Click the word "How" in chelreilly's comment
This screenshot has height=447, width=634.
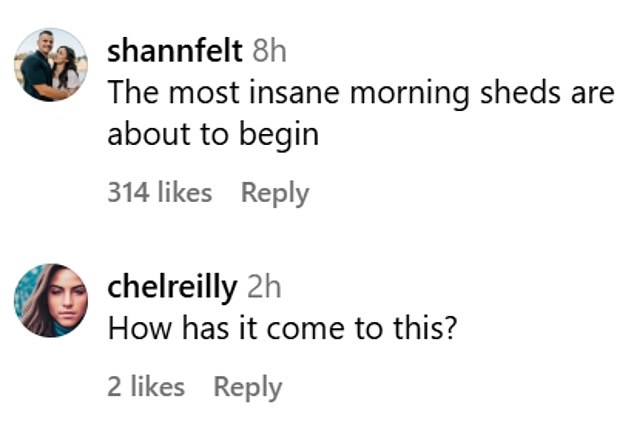coord(132,327)
